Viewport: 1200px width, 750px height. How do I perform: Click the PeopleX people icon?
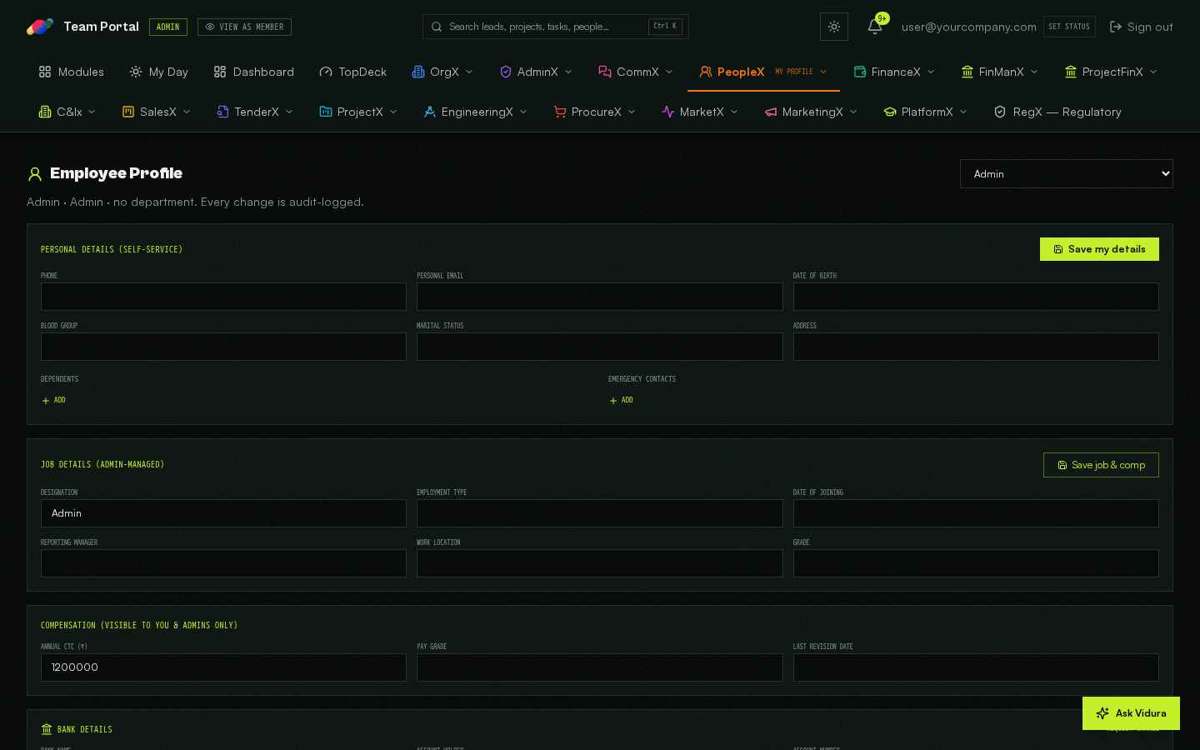tap(706, 72)
